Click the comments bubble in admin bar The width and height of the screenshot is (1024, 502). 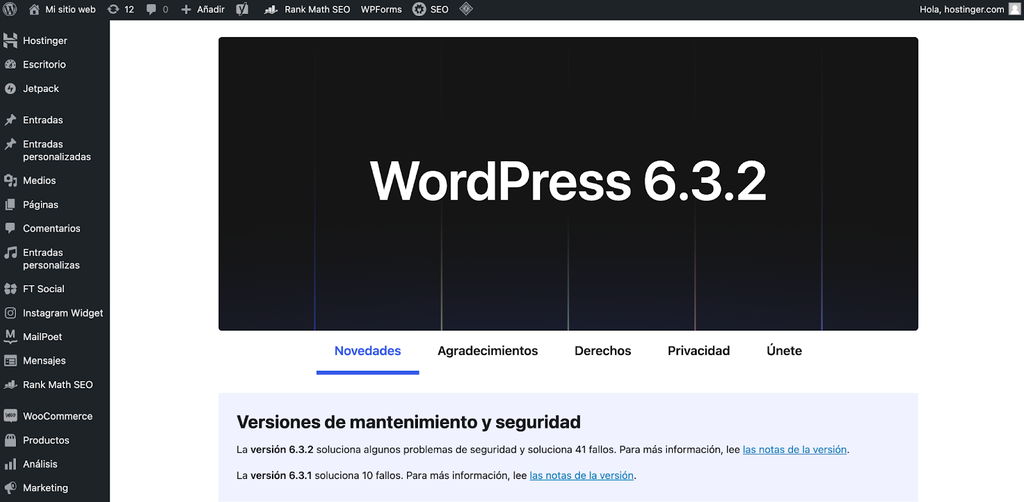[157, 9]
